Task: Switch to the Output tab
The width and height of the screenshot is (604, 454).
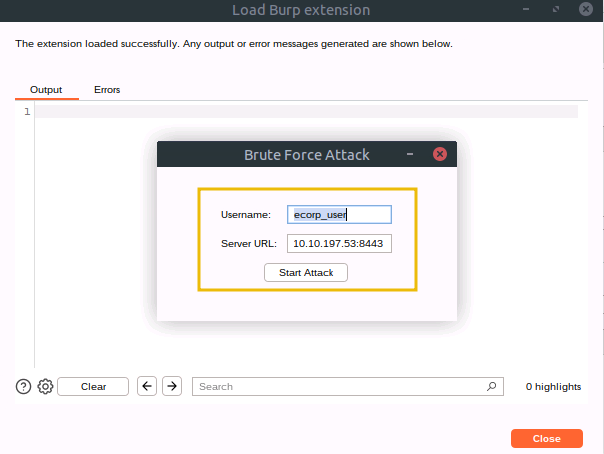Action: 46,90
